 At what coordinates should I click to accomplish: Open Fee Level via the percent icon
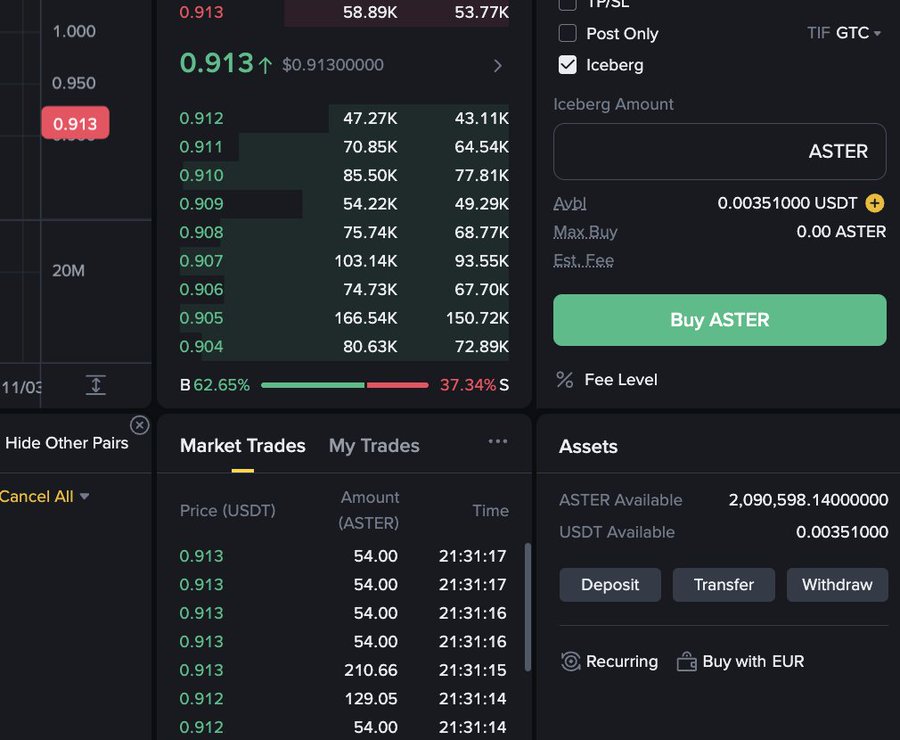(x=563, y=380)
